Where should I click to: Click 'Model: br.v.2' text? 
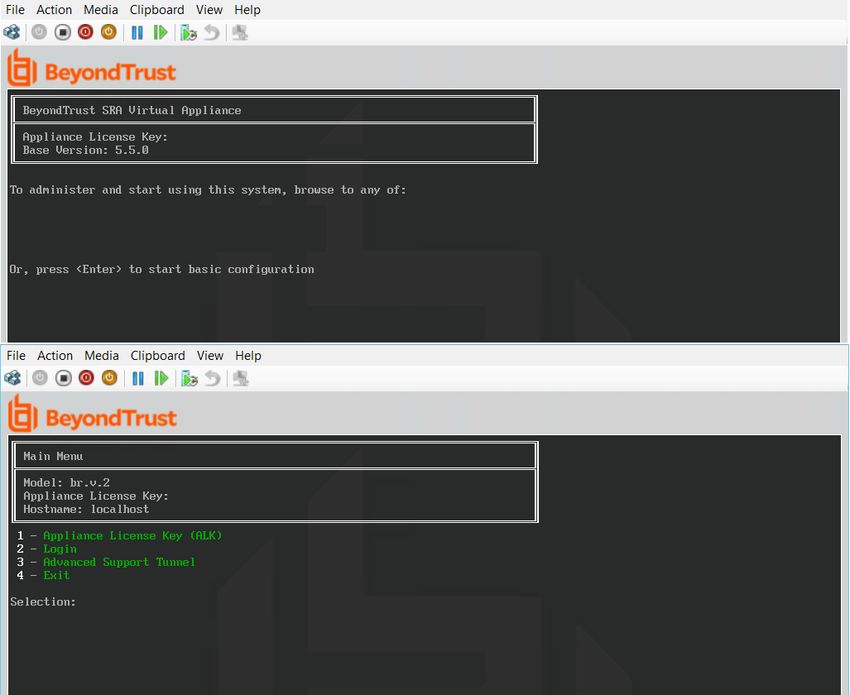[x=66, y=482]
